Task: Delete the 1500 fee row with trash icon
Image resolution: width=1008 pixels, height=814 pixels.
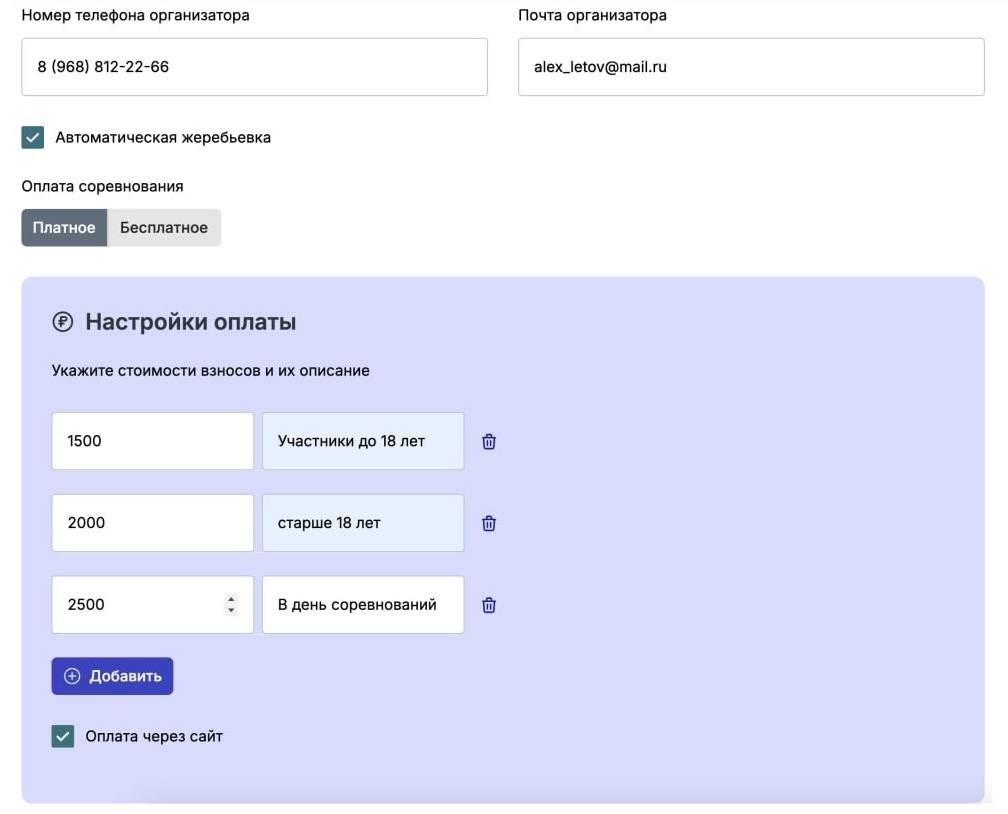Action: (489, 442)
